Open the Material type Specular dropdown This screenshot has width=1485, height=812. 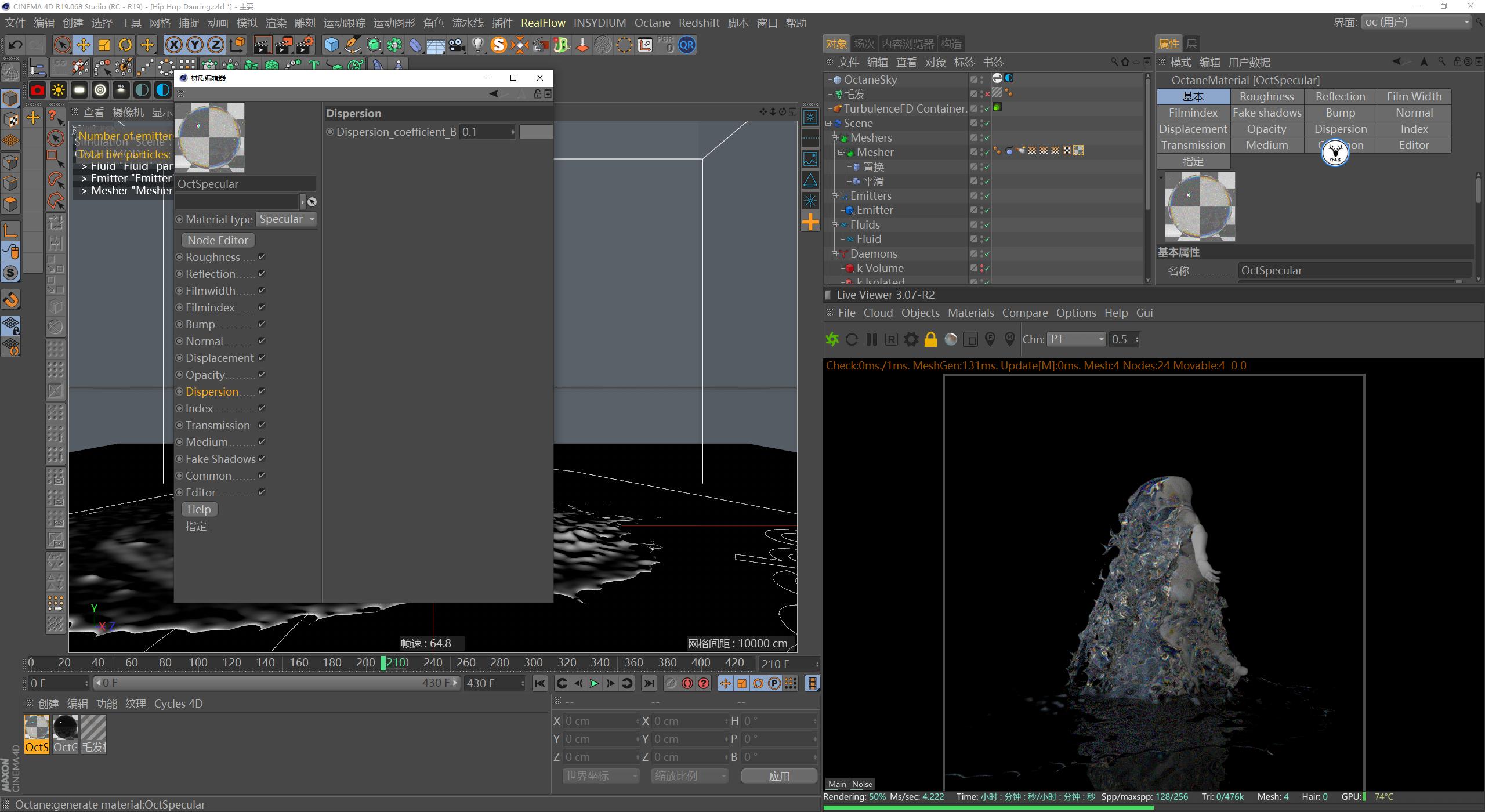[x=286, y=219]
